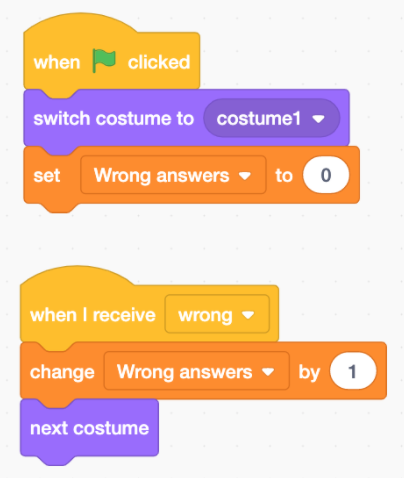Open Wrong answers dropdown in change block
Screen dimensions: 408x478
pos(196,371)
